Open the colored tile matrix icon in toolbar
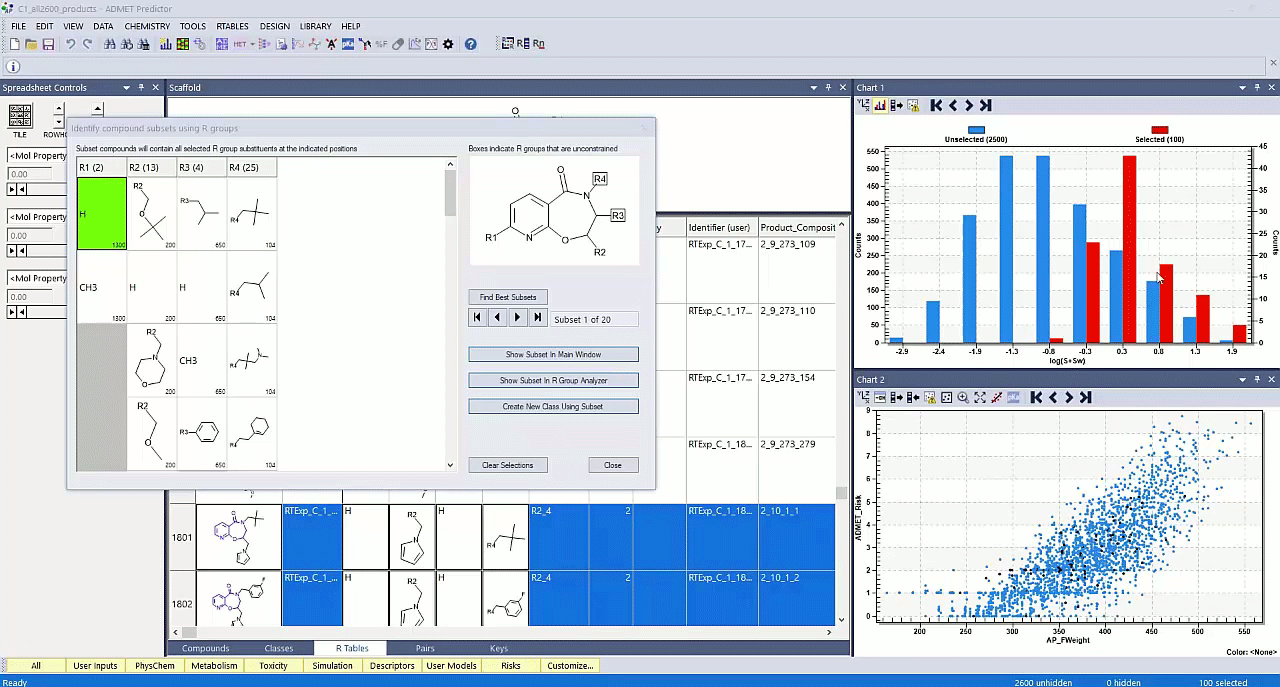 pos(182,44)
